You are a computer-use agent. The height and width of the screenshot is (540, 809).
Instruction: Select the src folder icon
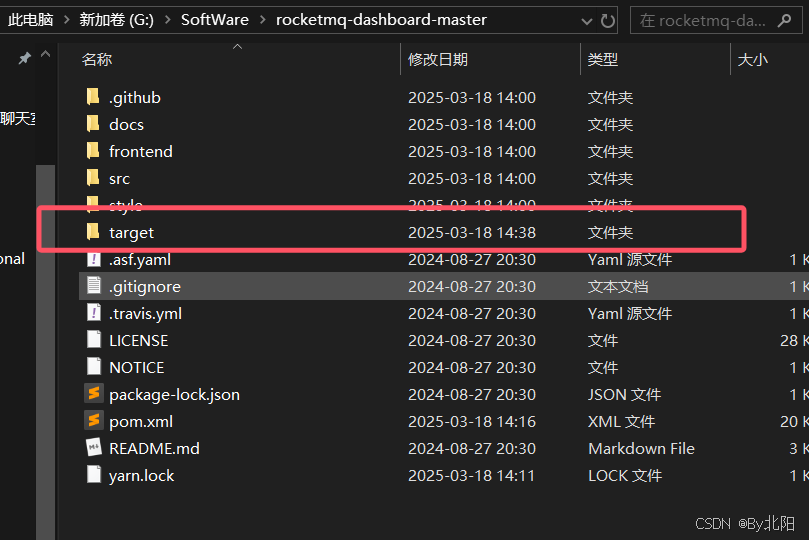click(93, 177)
